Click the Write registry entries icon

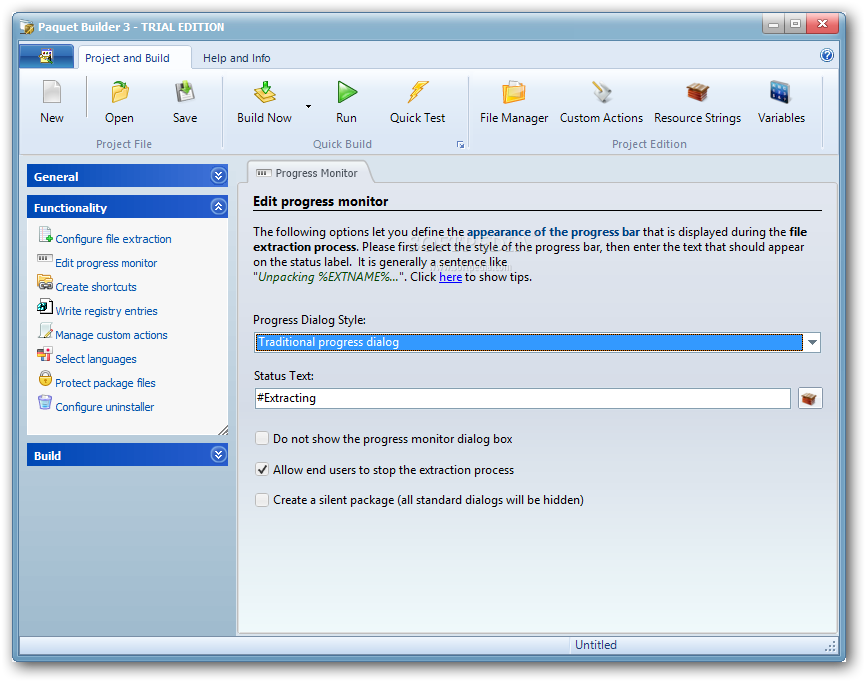pos(45,306)
